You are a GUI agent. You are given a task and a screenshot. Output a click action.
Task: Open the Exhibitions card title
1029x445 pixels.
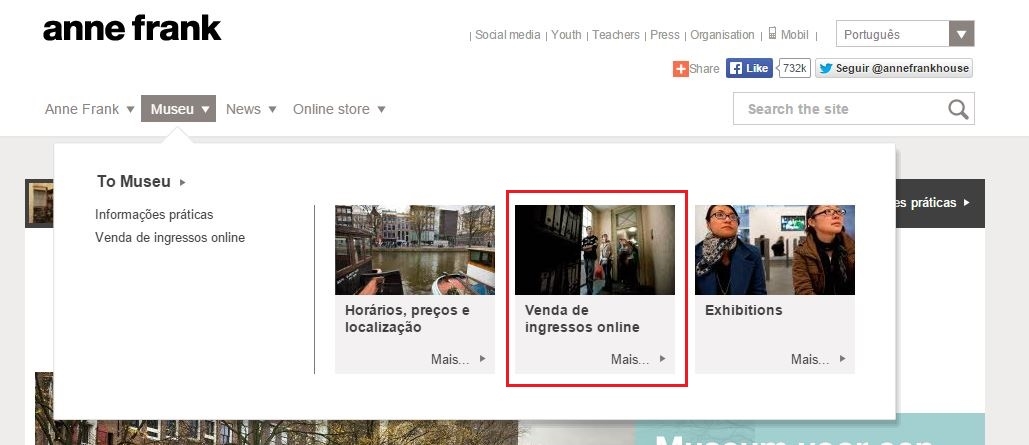(744, 310)
